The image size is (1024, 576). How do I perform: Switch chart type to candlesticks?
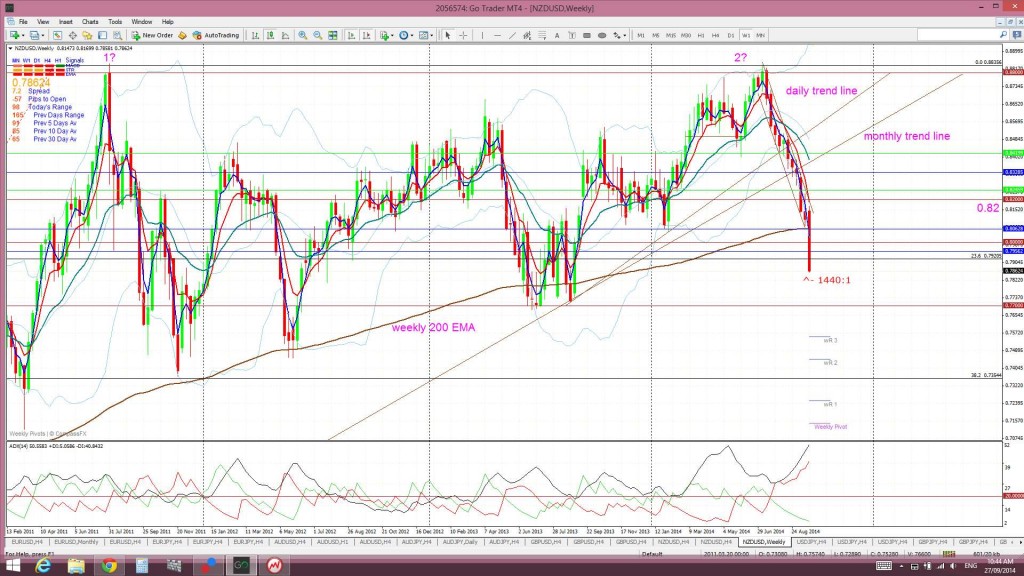(x=270, y=35)
